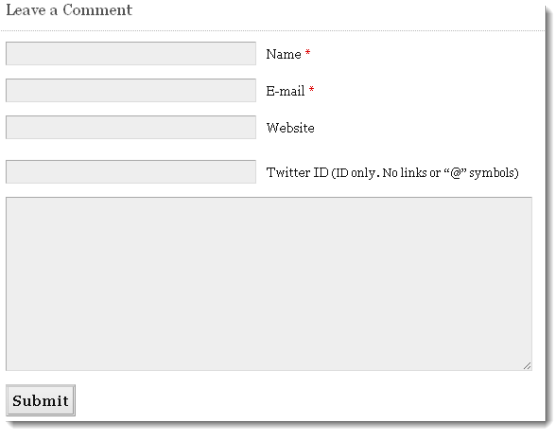Click the "Leave a Comment" heading
This screenshot has height=435, width=560.
[69, 10]
